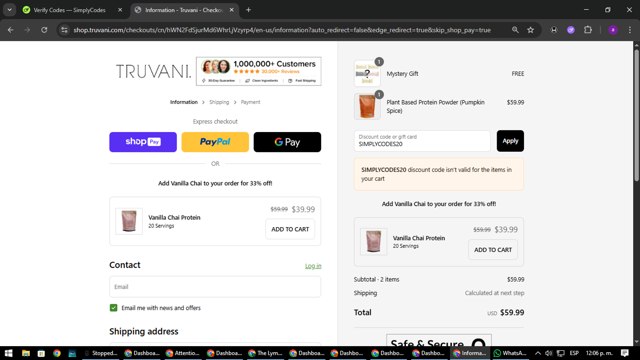The width and height of the screenshot is (640, 360).
Task: Click Vanilla Chai thumbnail in order summary
Action: (x=373, y=242)
